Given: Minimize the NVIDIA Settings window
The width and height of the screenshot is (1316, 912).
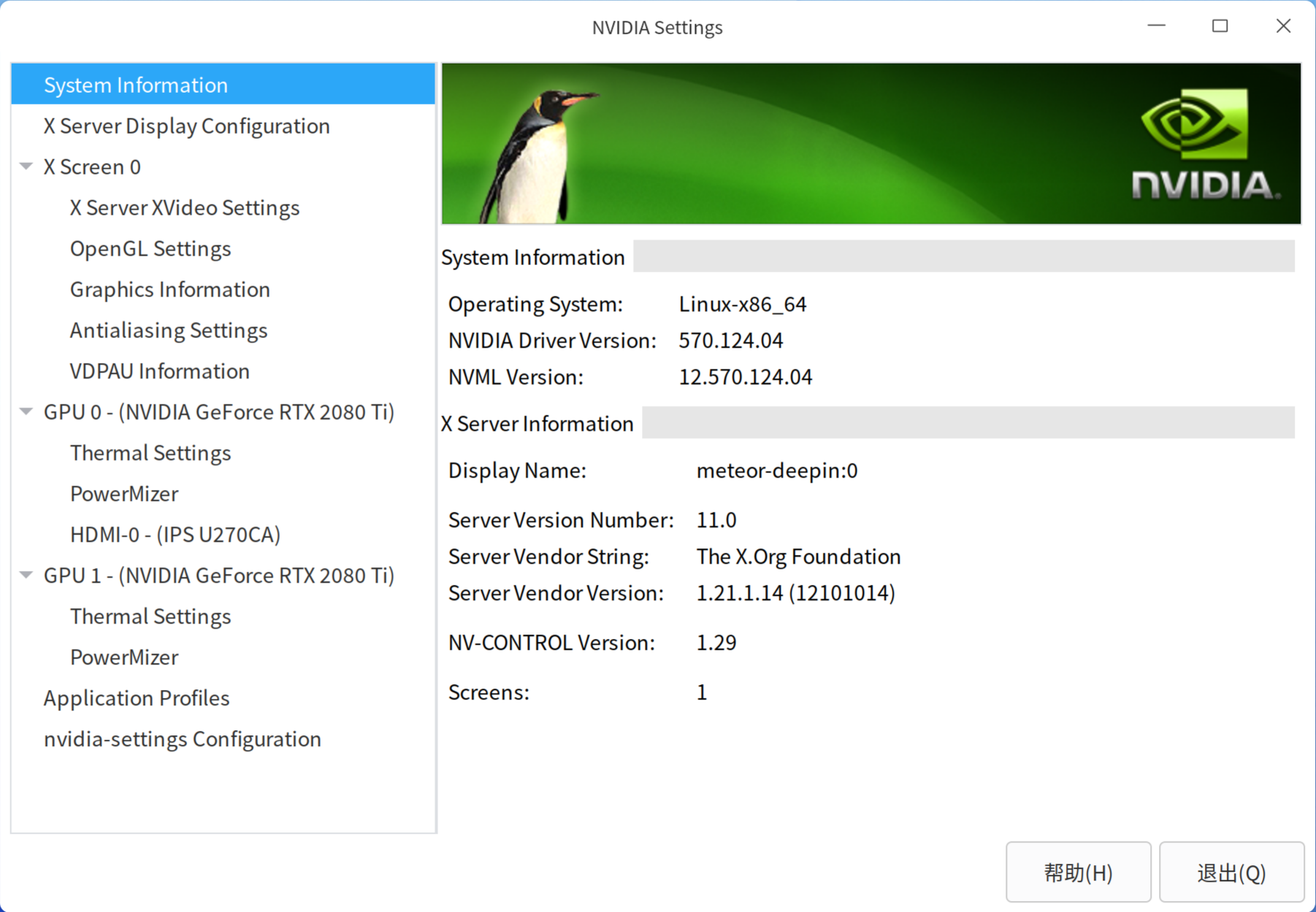Looking at the screenshot, I should tap(1156, 26).
